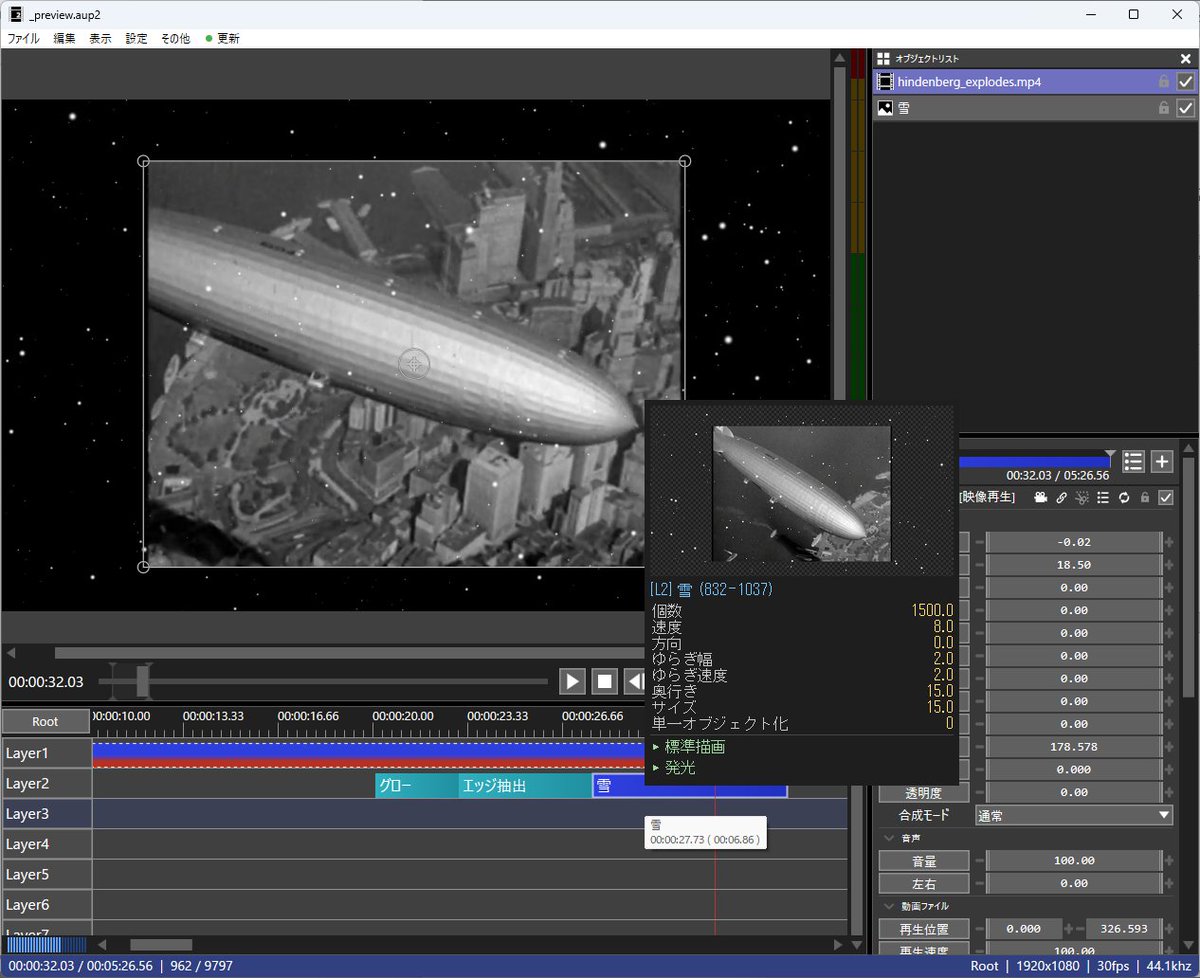Open the 編集 menu

(65, 38)
